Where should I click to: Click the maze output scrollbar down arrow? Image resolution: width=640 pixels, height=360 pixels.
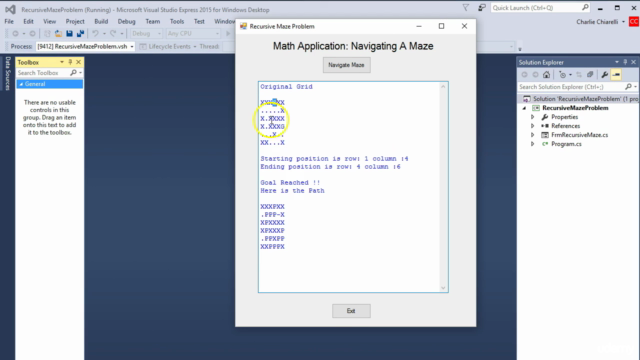[x=443, y=288]
